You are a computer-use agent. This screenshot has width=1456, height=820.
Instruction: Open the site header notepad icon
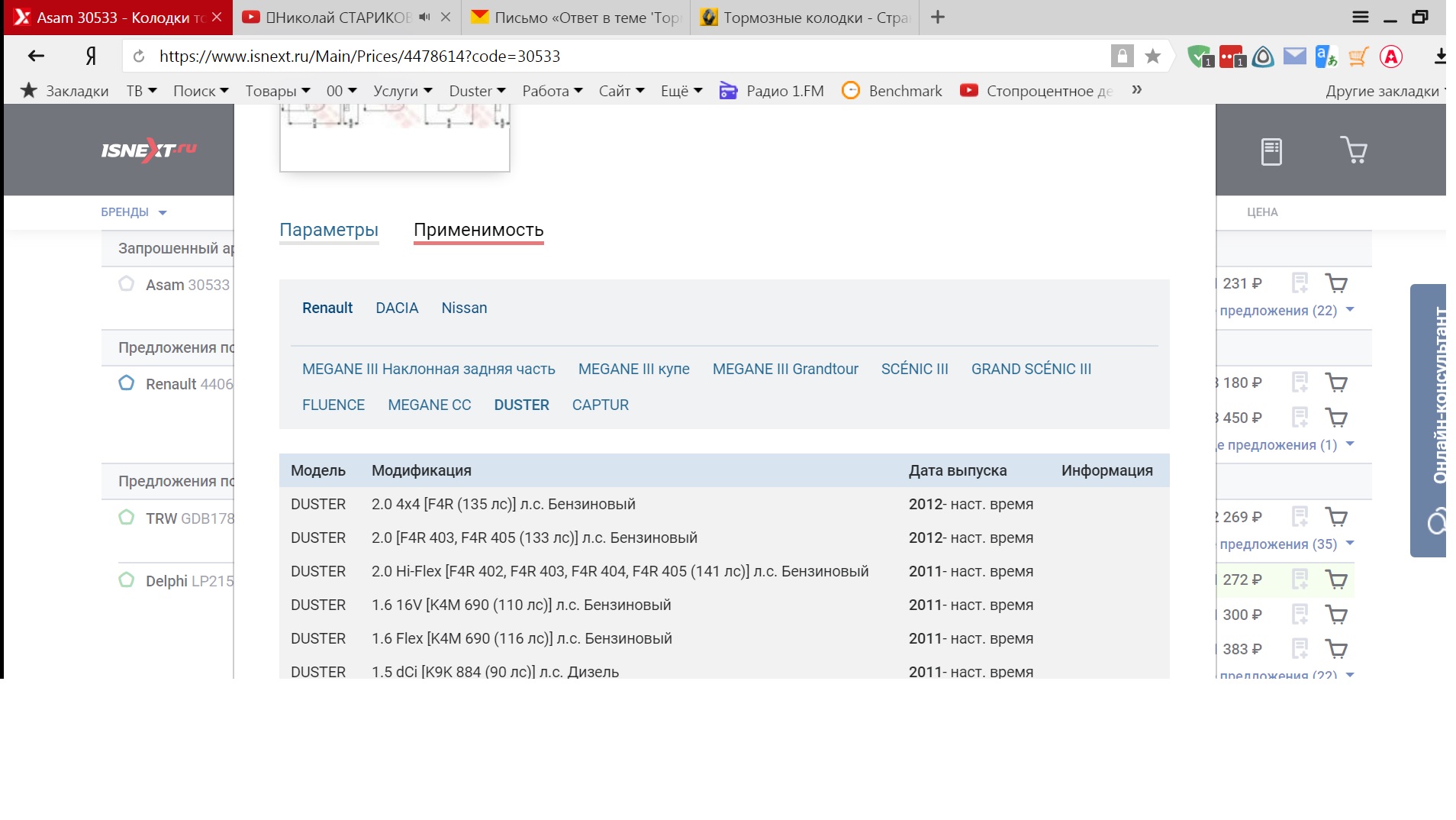(x=1271, y=151)
